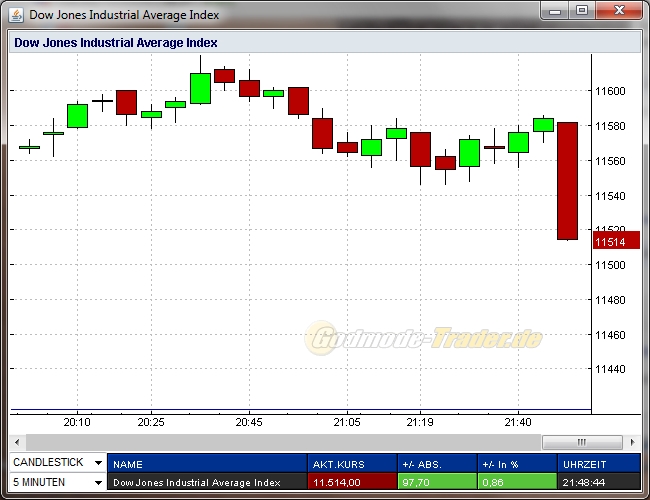The width and height of the screenshot is (650, 500).
Task: Click the +/- In % column header
Action: (517, 464)
